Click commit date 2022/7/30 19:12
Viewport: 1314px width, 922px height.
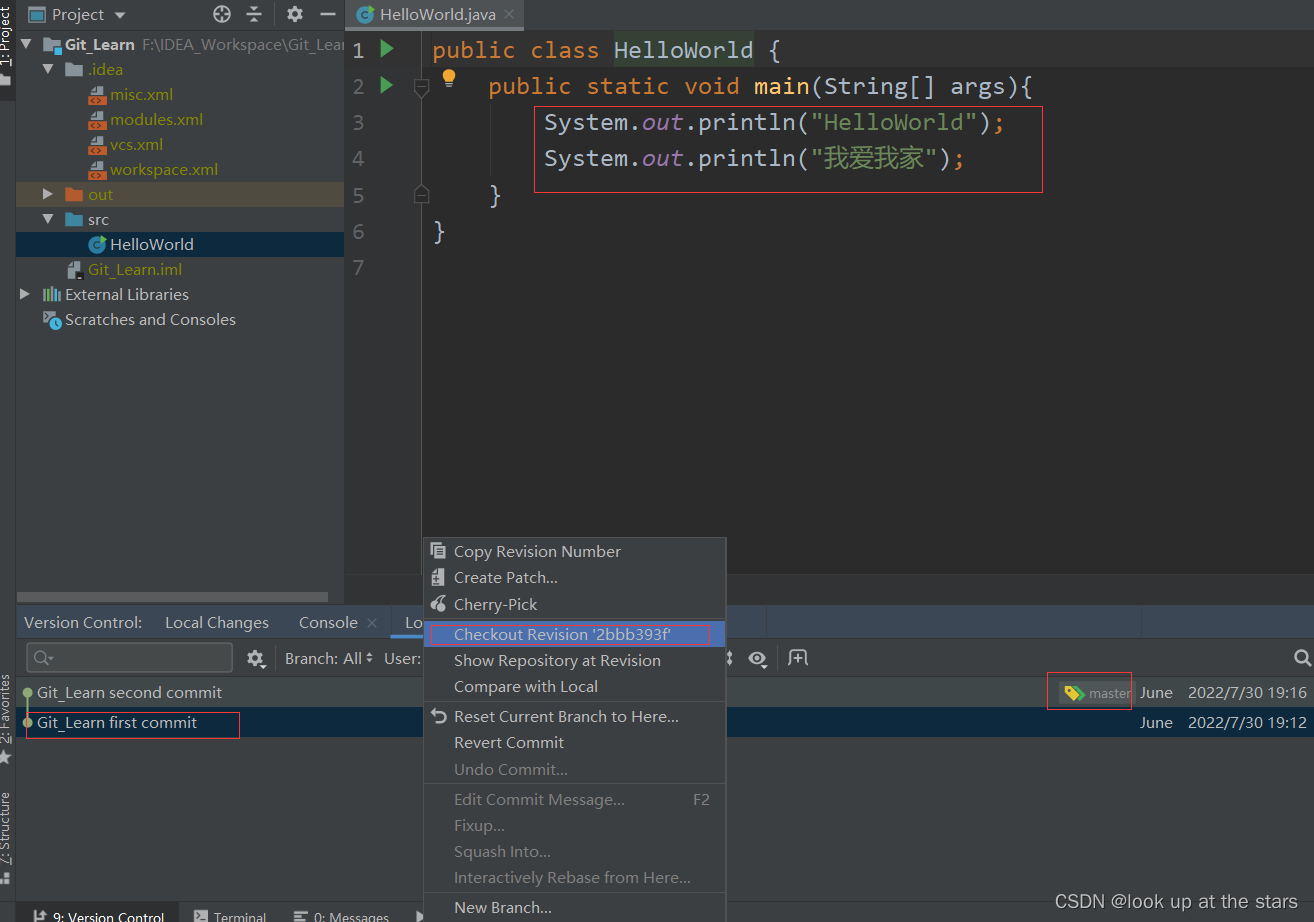1247,722
